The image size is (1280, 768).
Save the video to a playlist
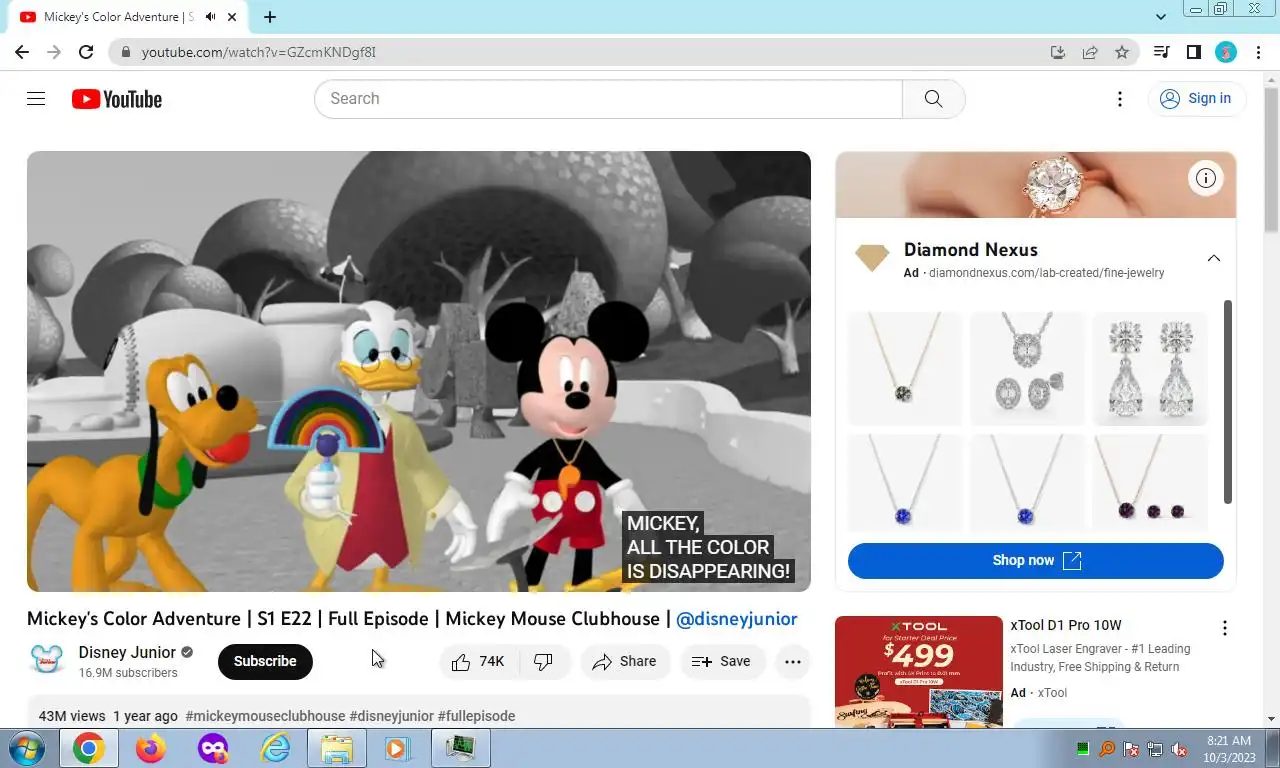722,661
